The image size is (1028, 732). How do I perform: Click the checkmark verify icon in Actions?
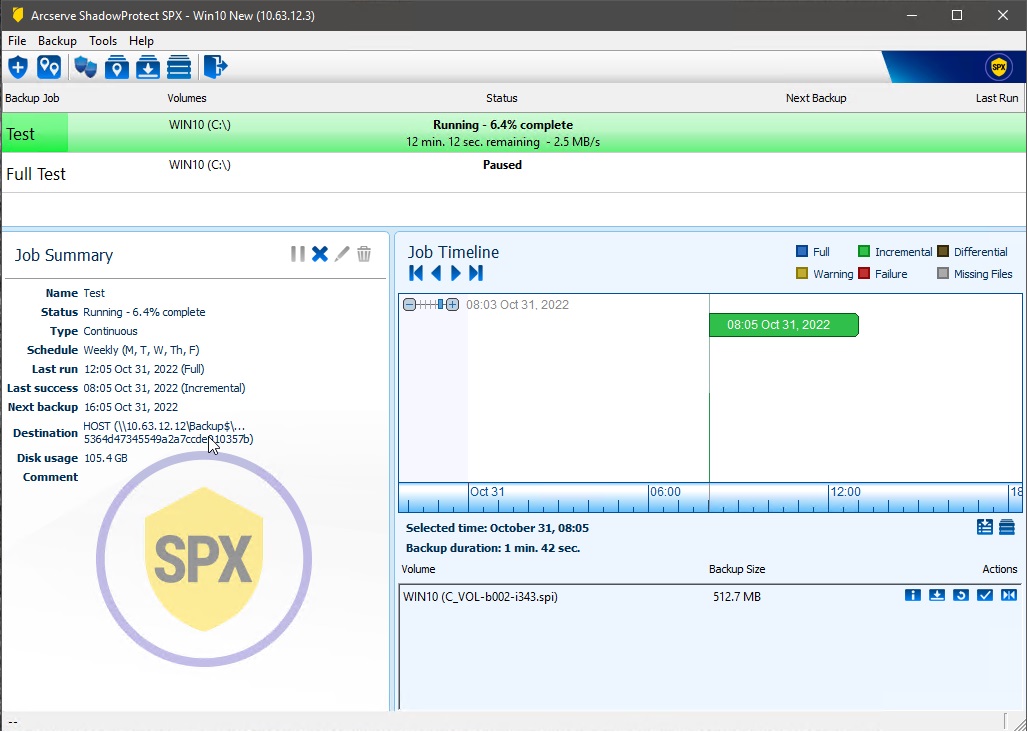click(x=985, y=596)
